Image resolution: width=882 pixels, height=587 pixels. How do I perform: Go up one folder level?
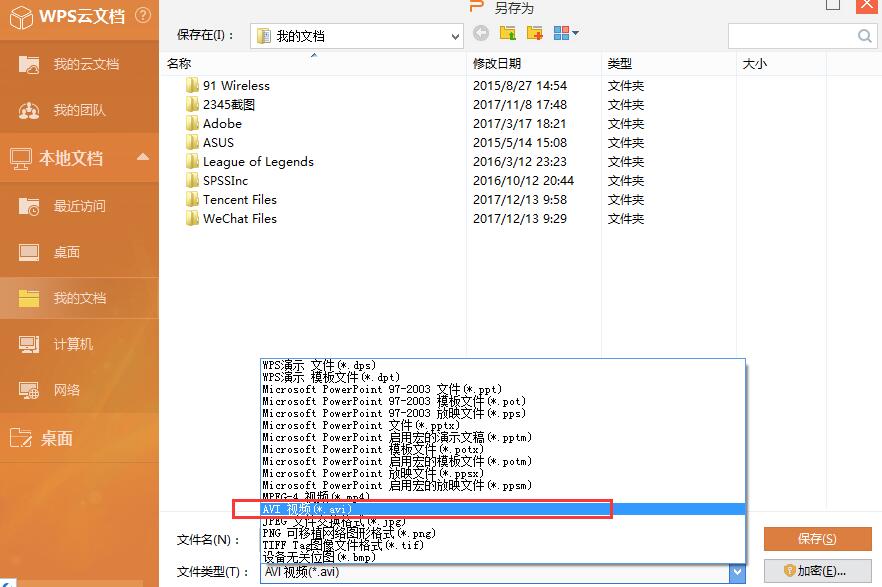pyautogui.click(x=507, y=33)
